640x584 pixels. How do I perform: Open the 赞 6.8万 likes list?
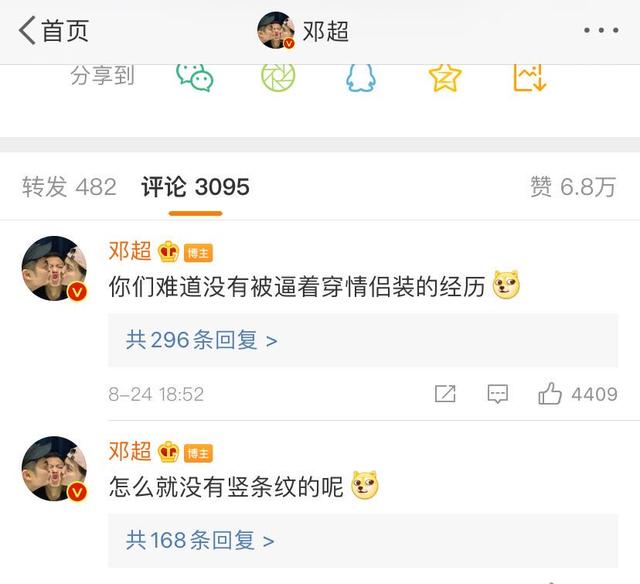coord(573,187)
